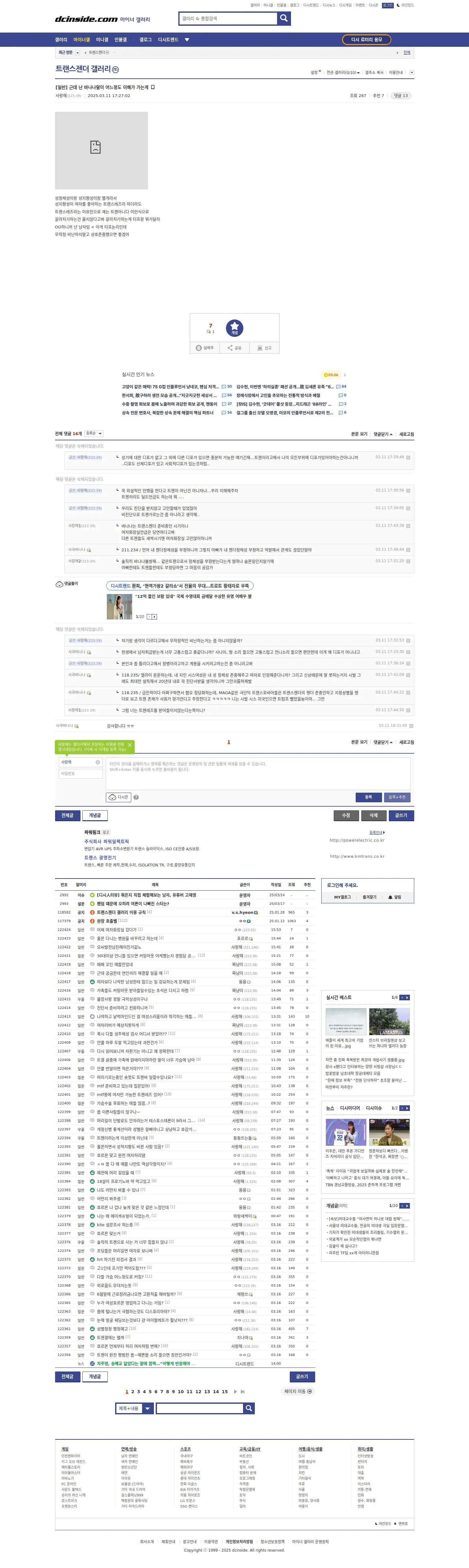Collapse comments with the lower 댓글닫기 toggle
This screenshot has height=1568, width=469.
pyautogui.click(x=383, y=742)
